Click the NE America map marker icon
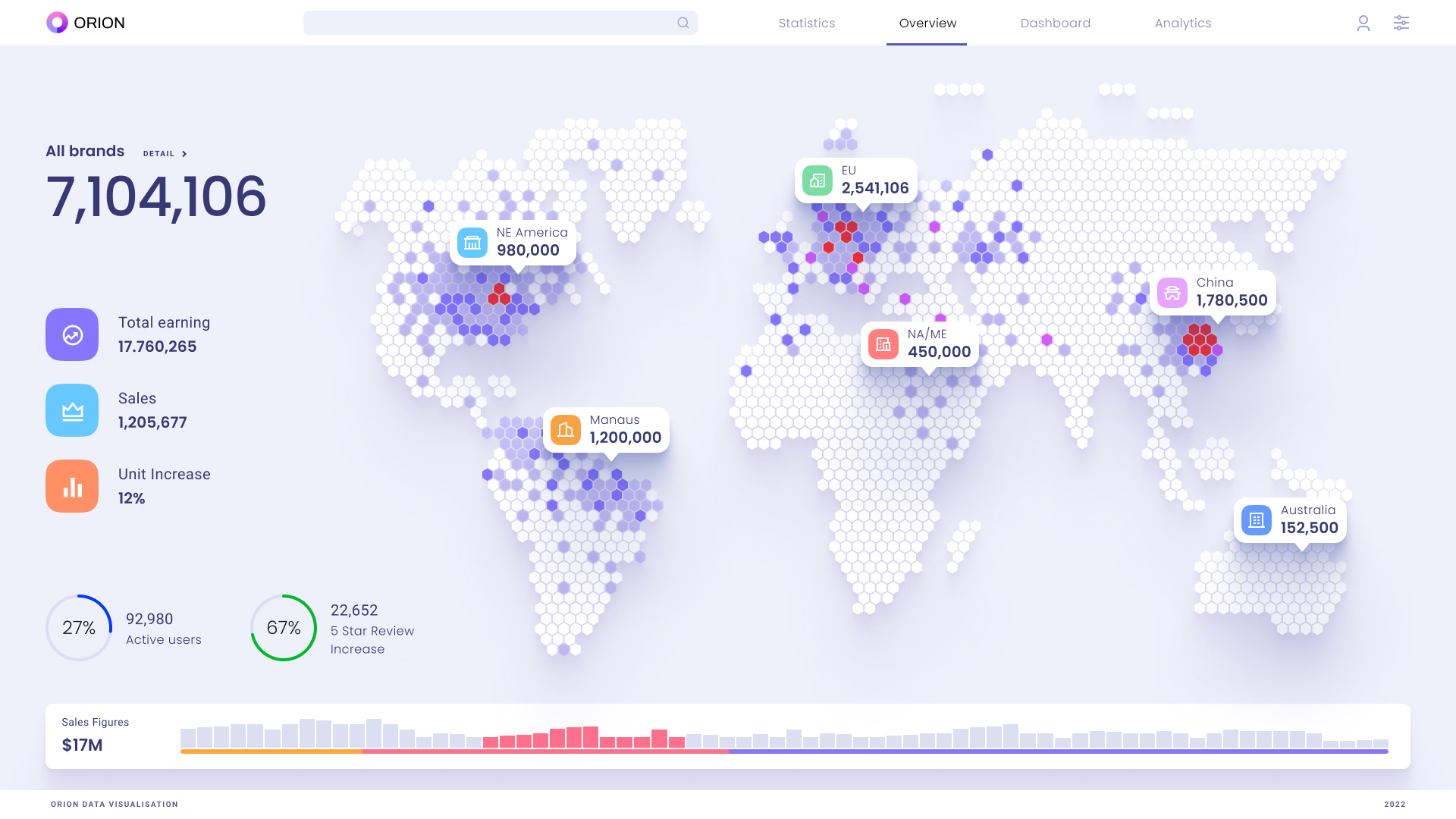 click(x=472, y=243)
